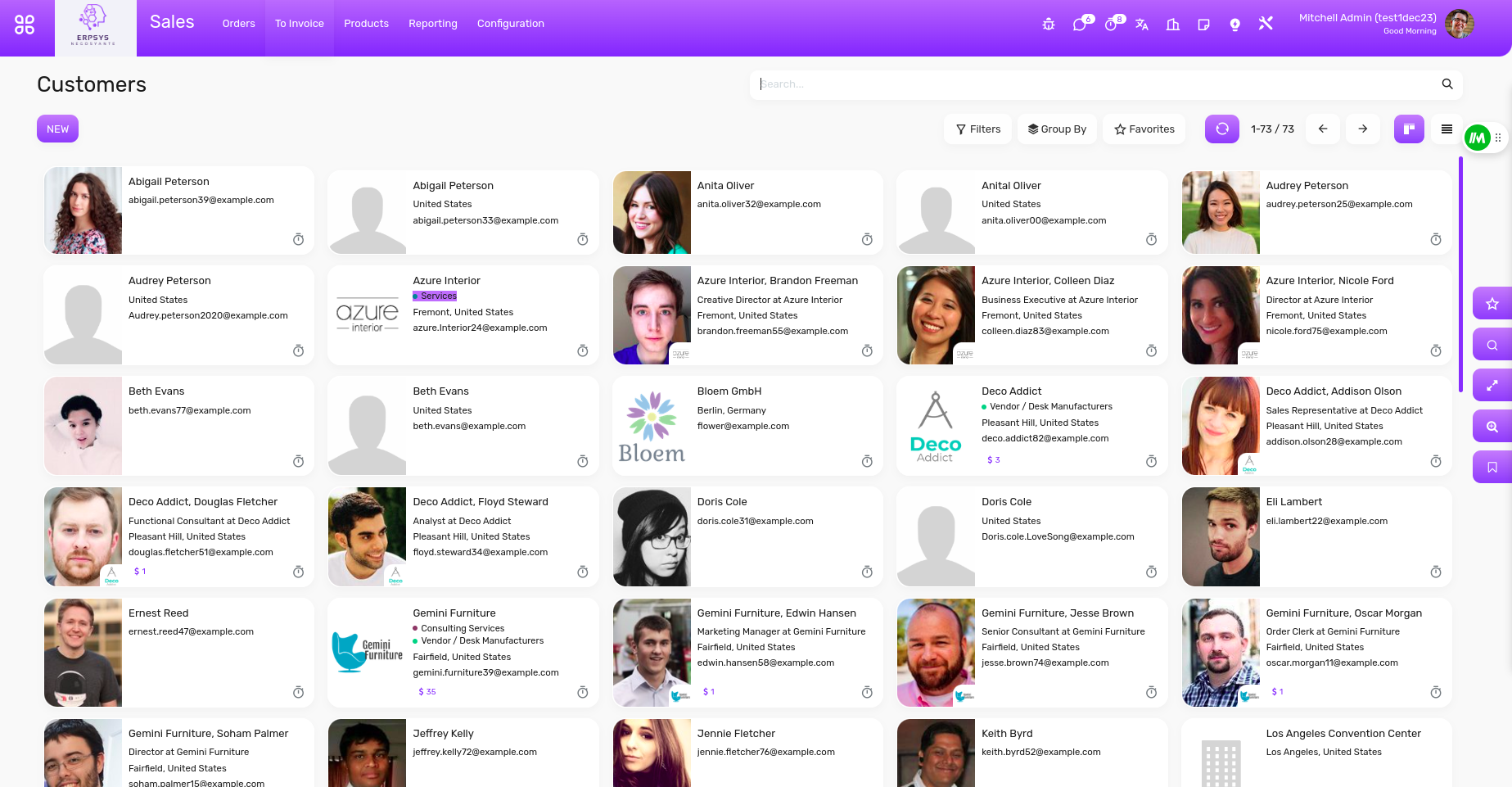Open the debug bug icon menu
The width and height of the screenshot is (1512, 787).
tap(1049, 25)
